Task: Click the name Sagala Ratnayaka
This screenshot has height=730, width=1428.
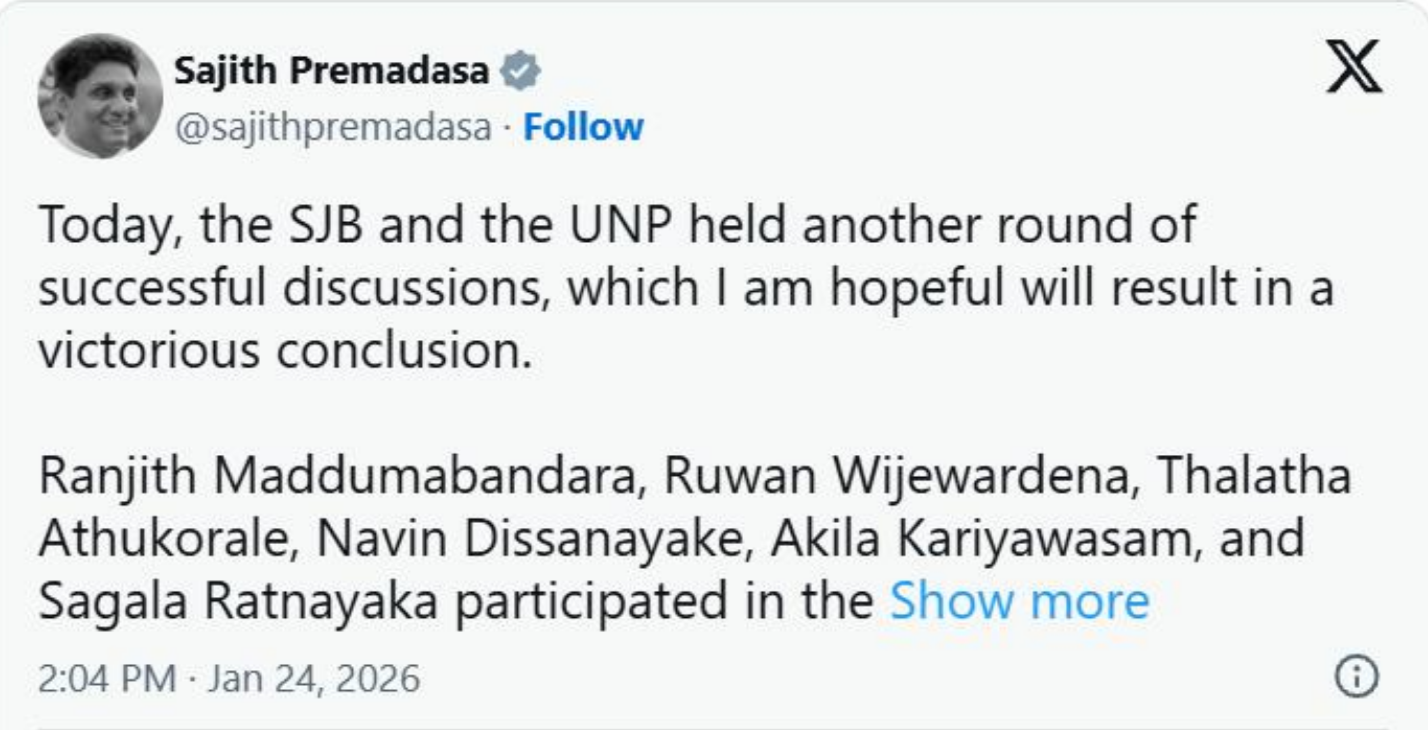Action: 236,601
